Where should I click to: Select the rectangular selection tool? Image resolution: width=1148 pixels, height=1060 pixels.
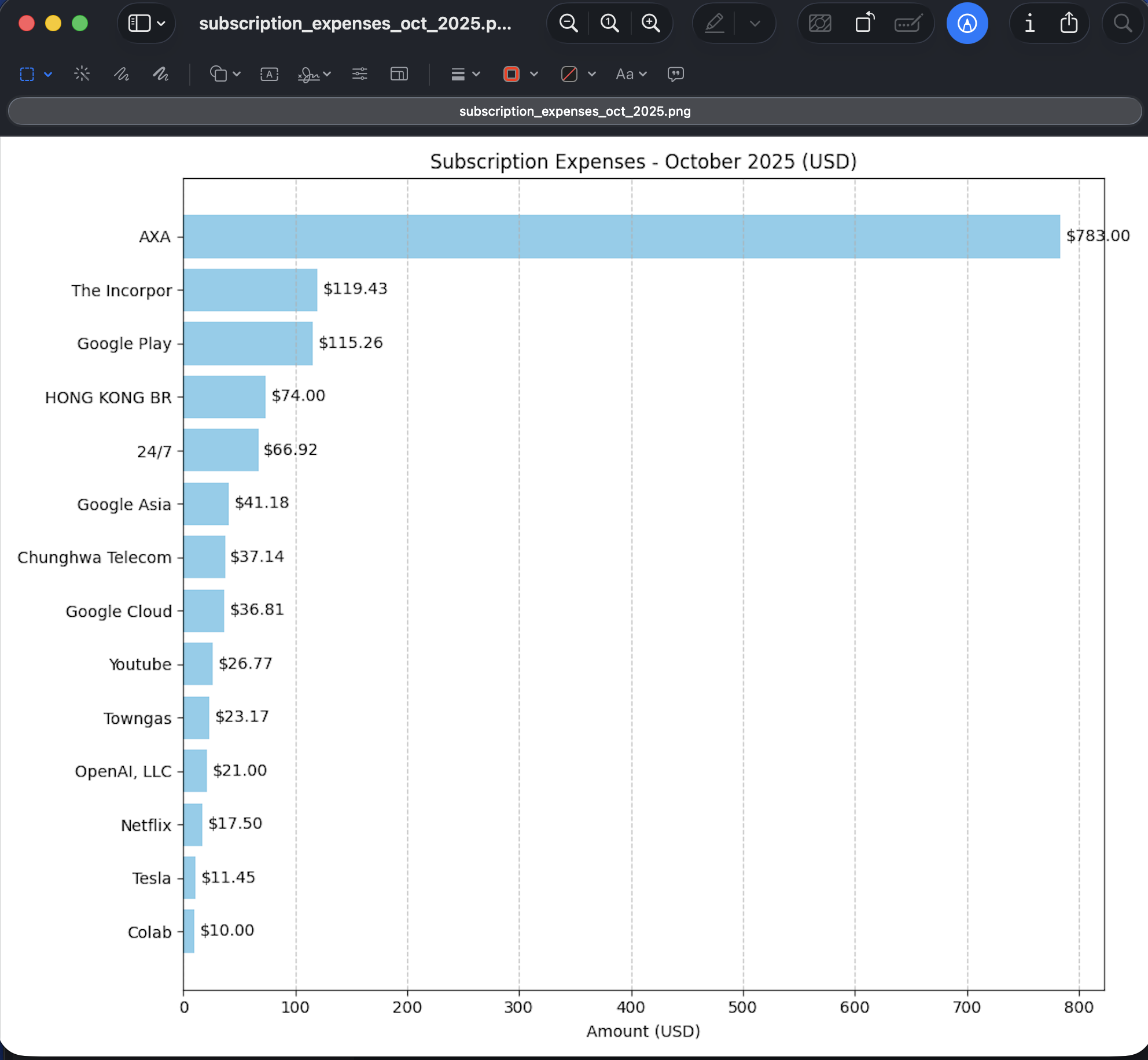click(x=26, y=74)
